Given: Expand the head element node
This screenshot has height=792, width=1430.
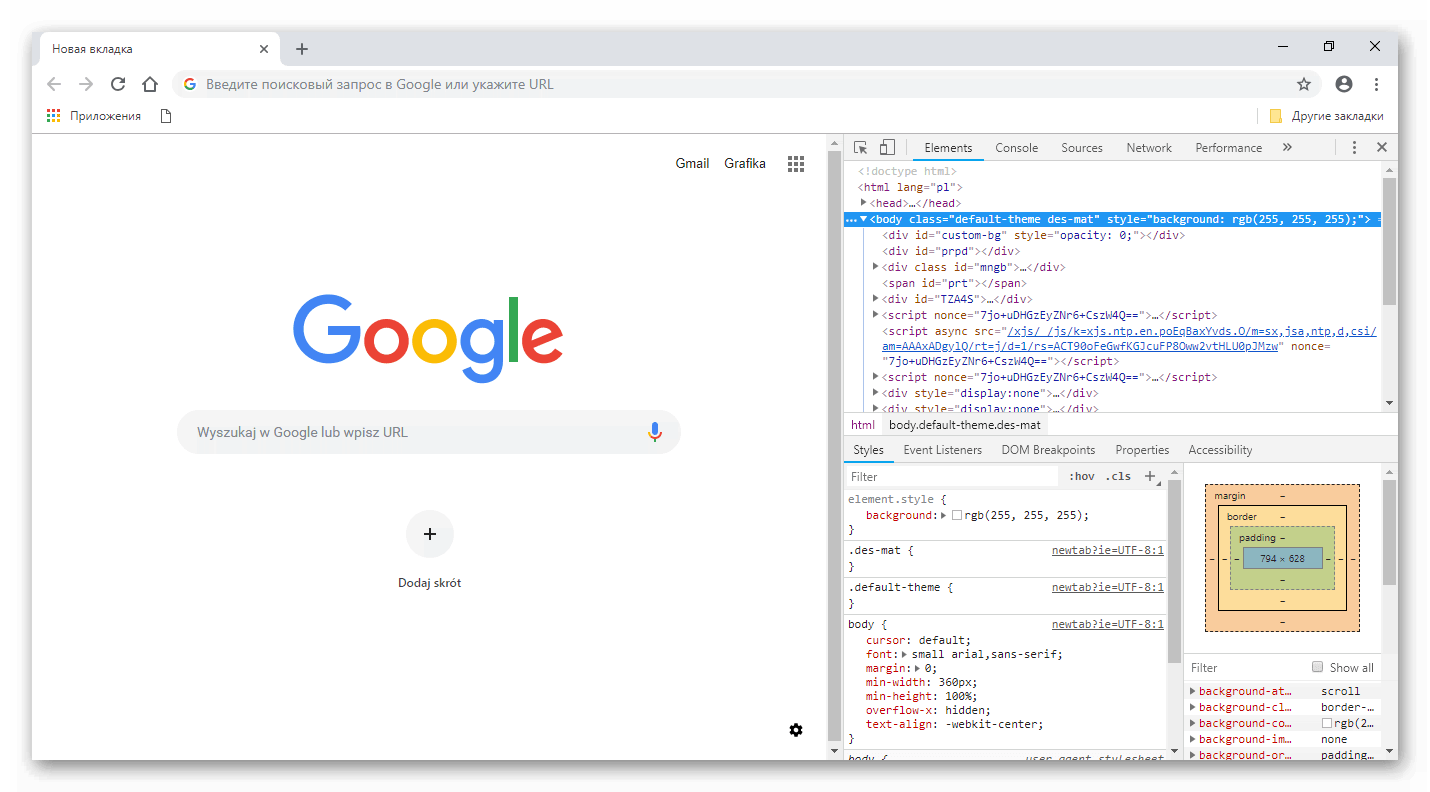Looking at the screenshot, I should pos(864,203).
